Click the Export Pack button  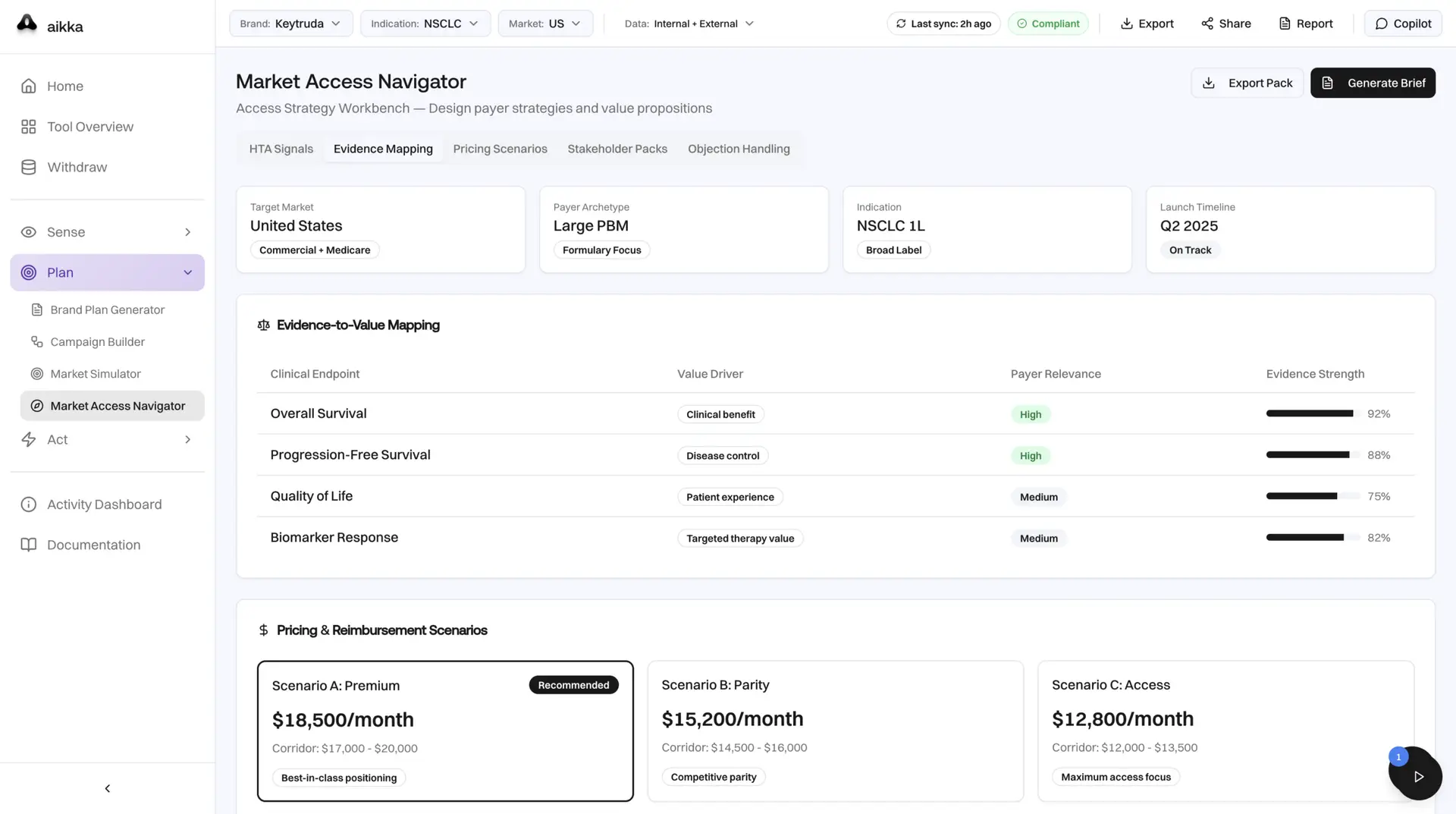pos(1247,83)
